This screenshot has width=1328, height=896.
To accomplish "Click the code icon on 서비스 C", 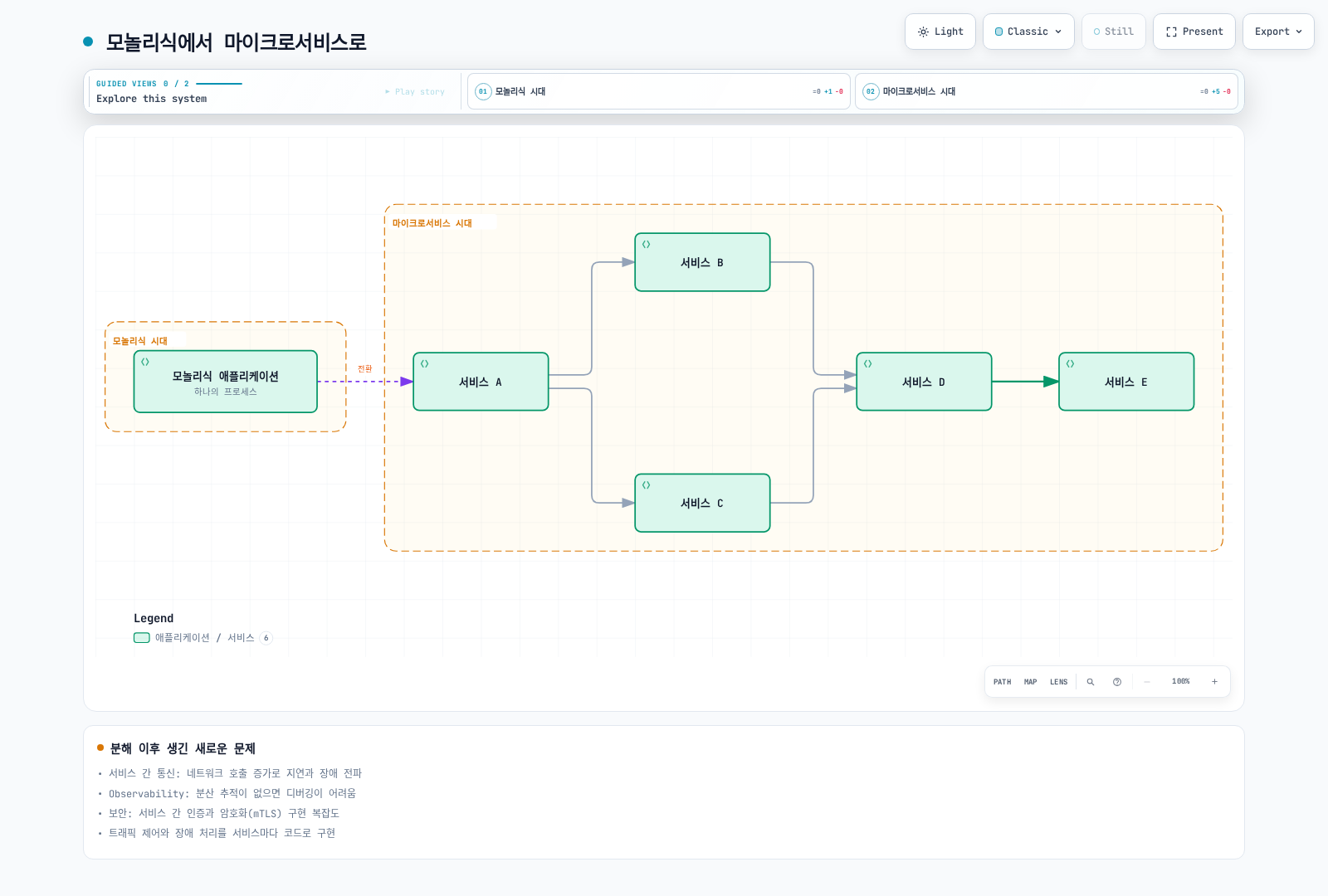I will [x=646, y=485].
